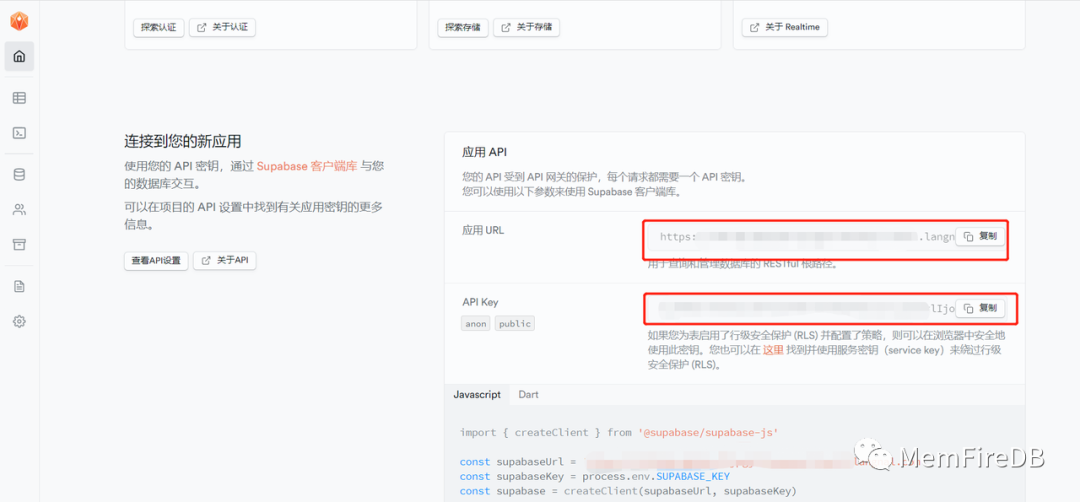Viewport: 1080px width, 502px height.
Task: Copy the 应用 URL with 复制 button
Action: coord(980,236)
